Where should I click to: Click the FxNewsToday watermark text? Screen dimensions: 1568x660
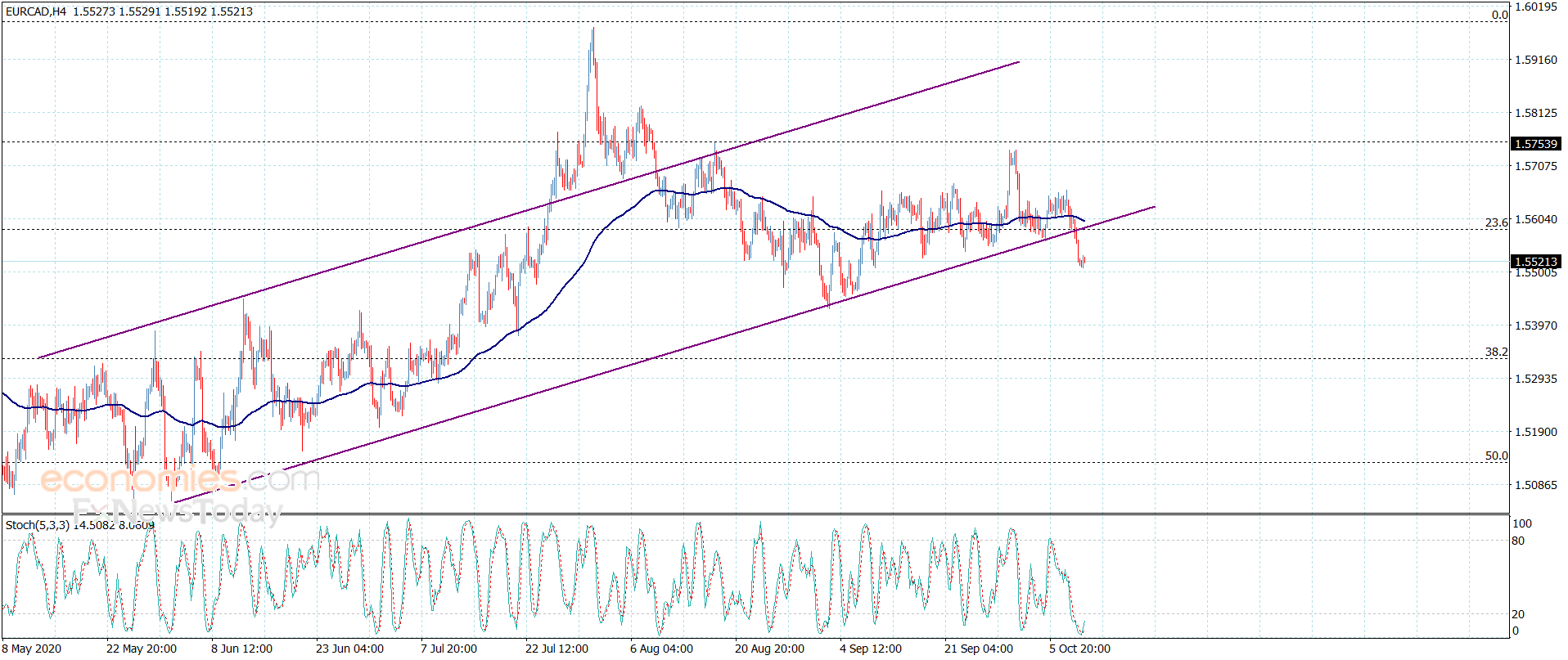click(x=177, y=512)
